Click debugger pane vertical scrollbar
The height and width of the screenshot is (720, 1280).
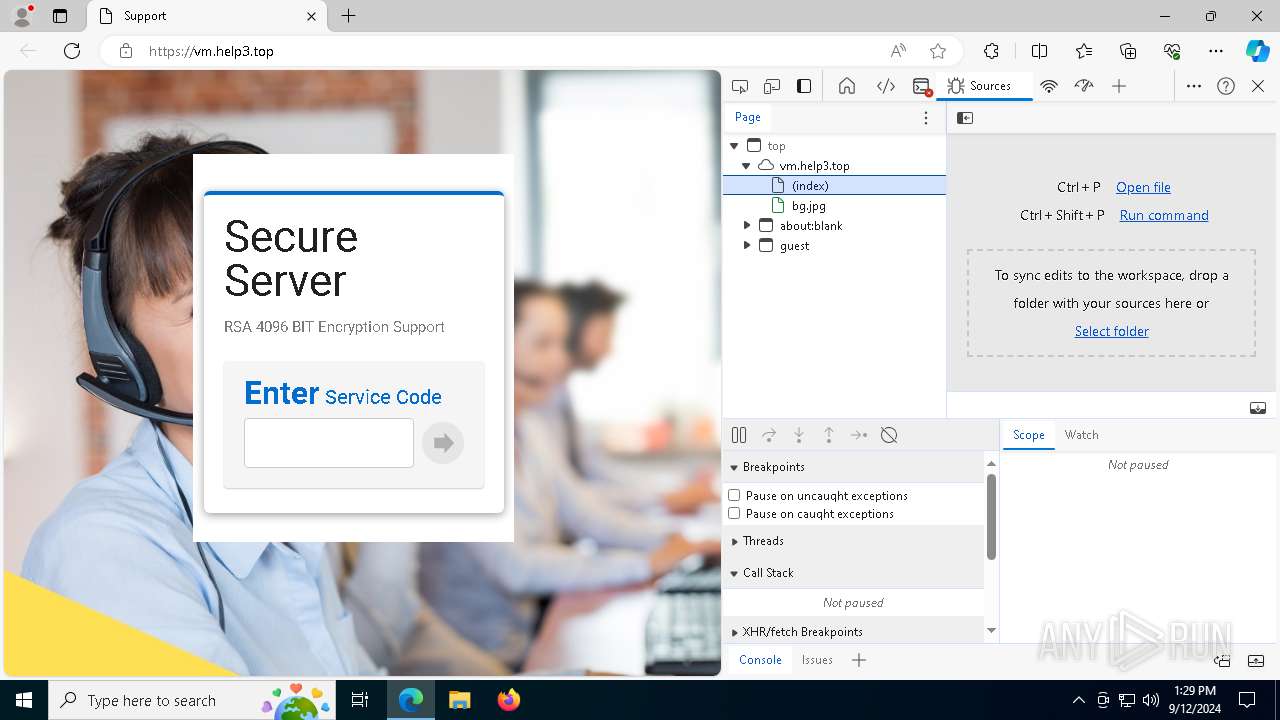pyautogui.click(x=991, y=517)
